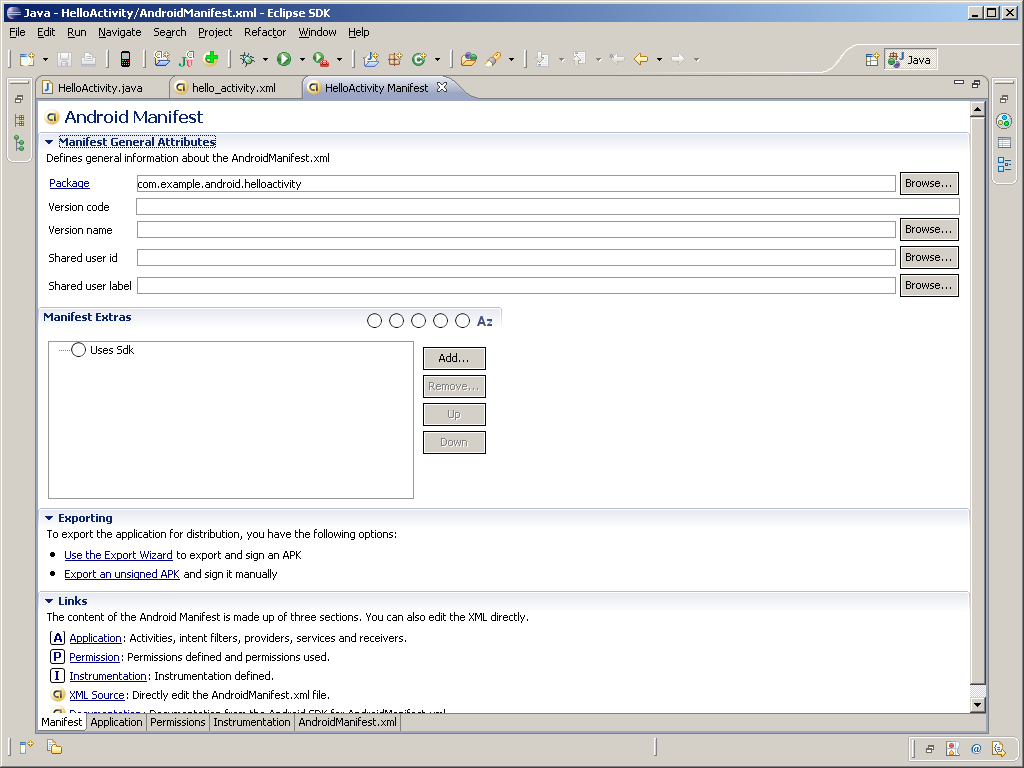1024x768 pixels.
Task: Select the Uses Sdk tree item
Action: point(112,350)
